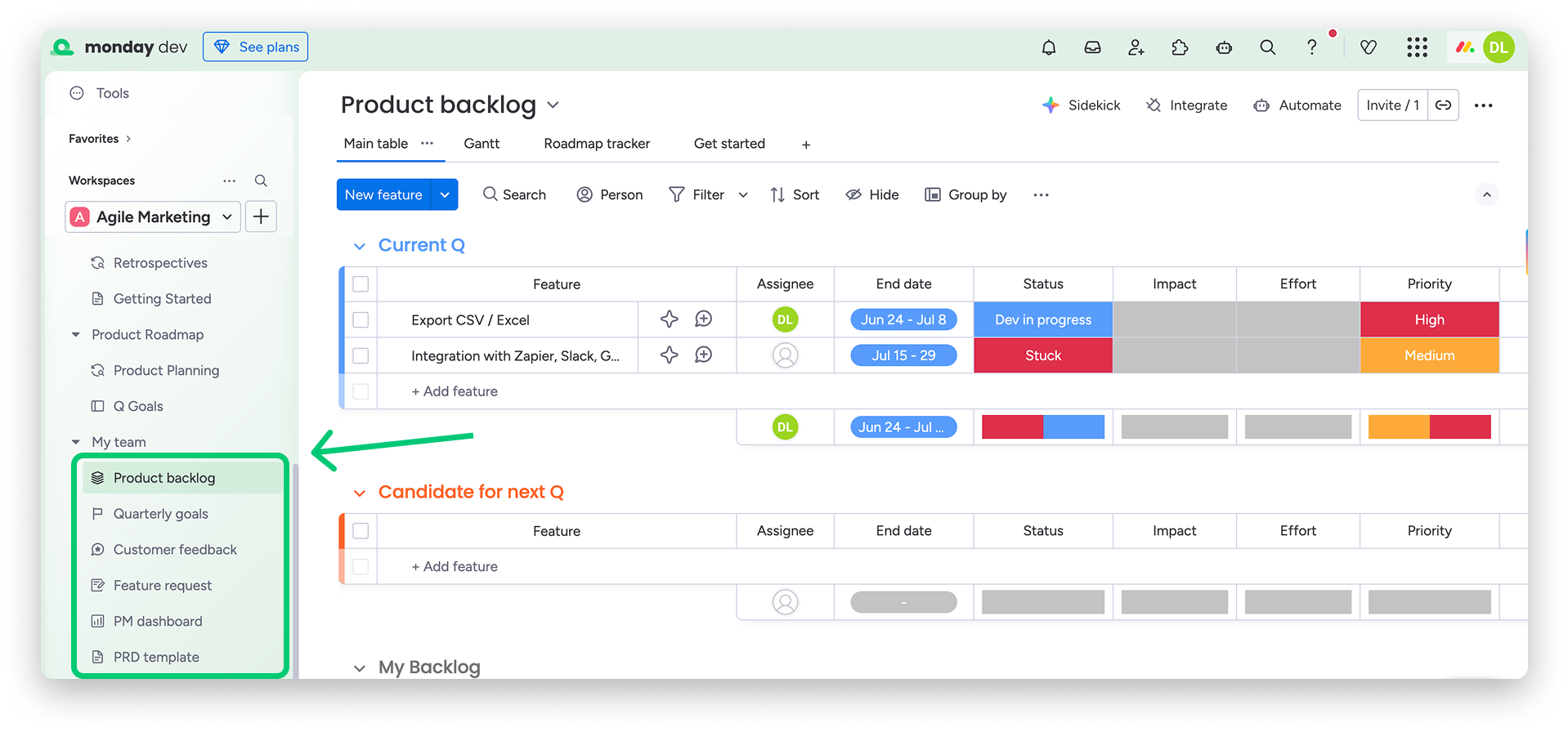Select all items in Candidate for next Q

pyautogui.click(x=361, y=531)
